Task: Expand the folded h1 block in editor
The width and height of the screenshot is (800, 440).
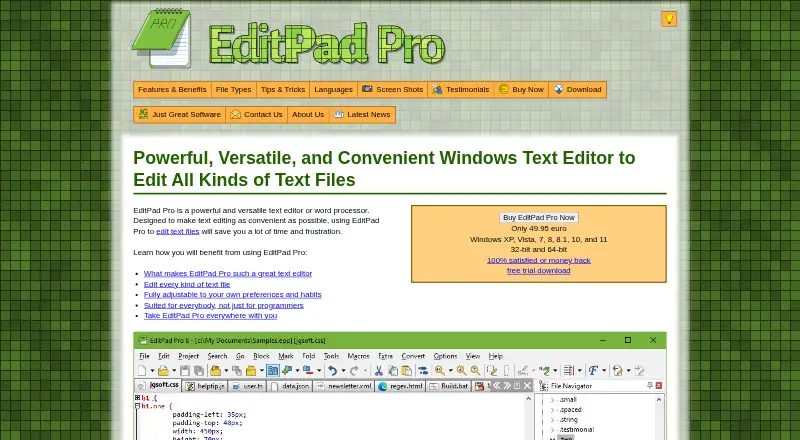Action: [137, 398]
